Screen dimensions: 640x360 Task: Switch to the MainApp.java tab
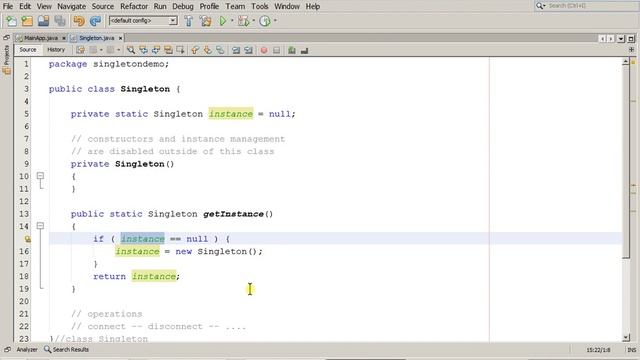pos(40,38)
